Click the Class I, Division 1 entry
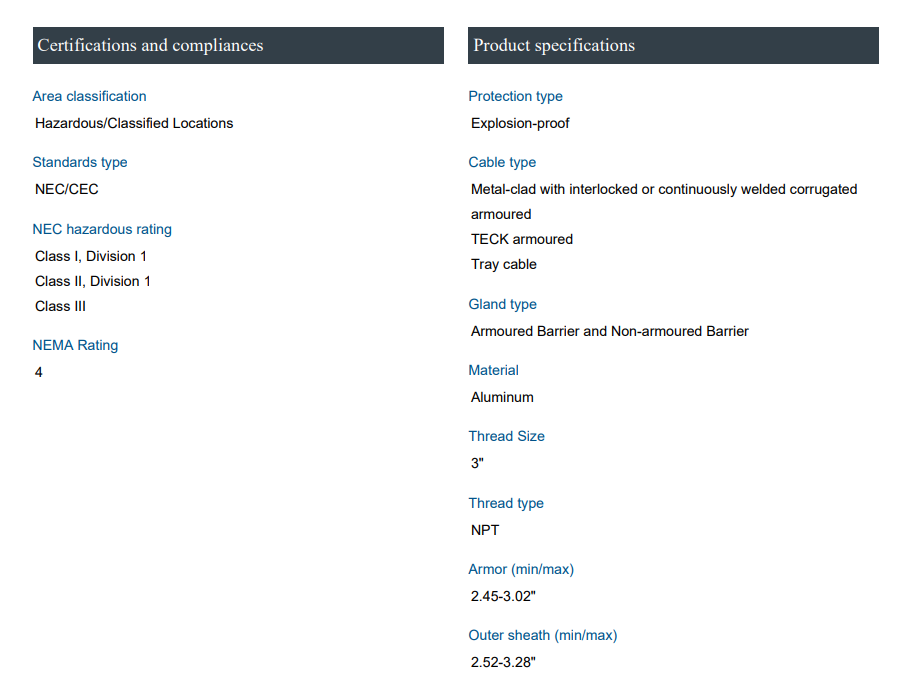This screenshot has width=910, height=683. [x=91, y=256]
